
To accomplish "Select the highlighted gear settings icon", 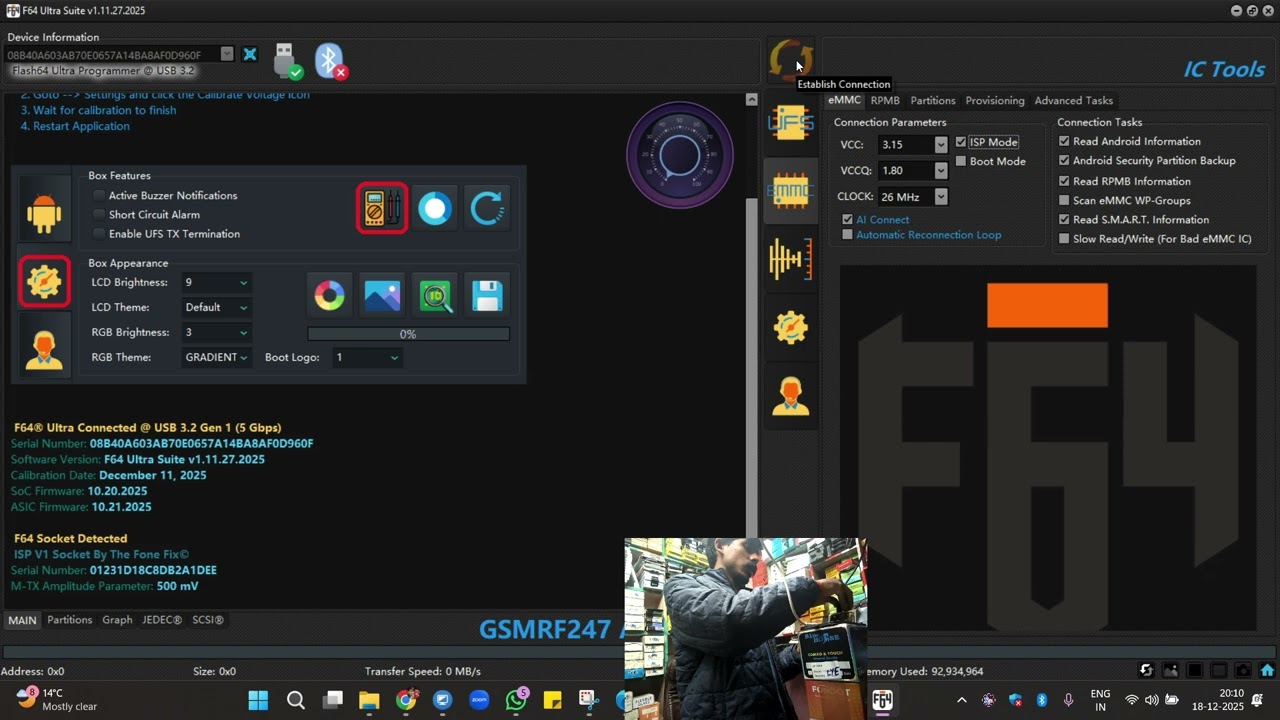I will [x=44, y=281].
